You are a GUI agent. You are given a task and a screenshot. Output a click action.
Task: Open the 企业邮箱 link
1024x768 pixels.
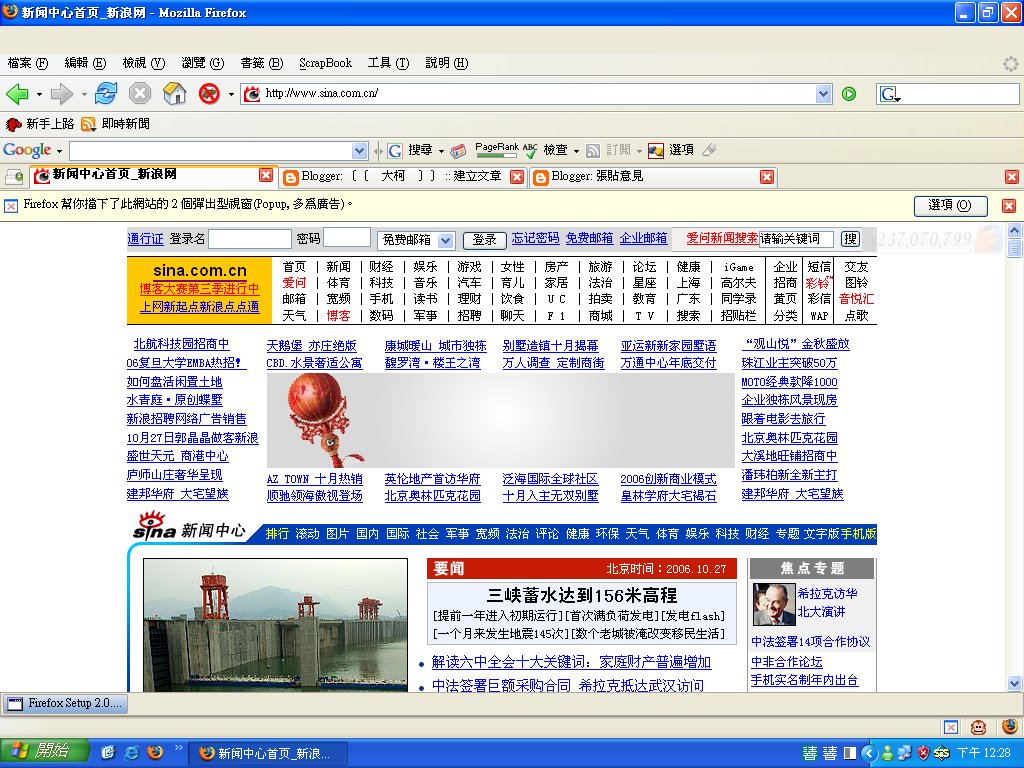[643, 238]
